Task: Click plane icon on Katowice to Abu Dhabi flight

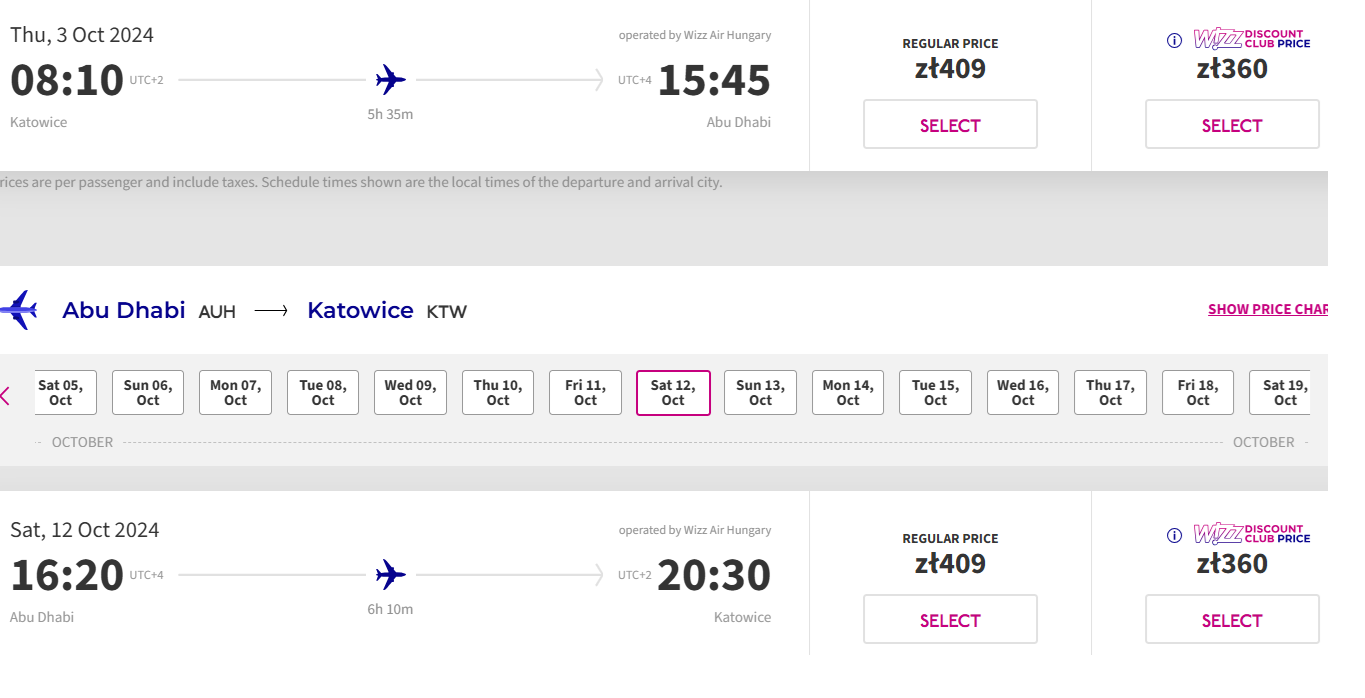Action: [391, 79]
